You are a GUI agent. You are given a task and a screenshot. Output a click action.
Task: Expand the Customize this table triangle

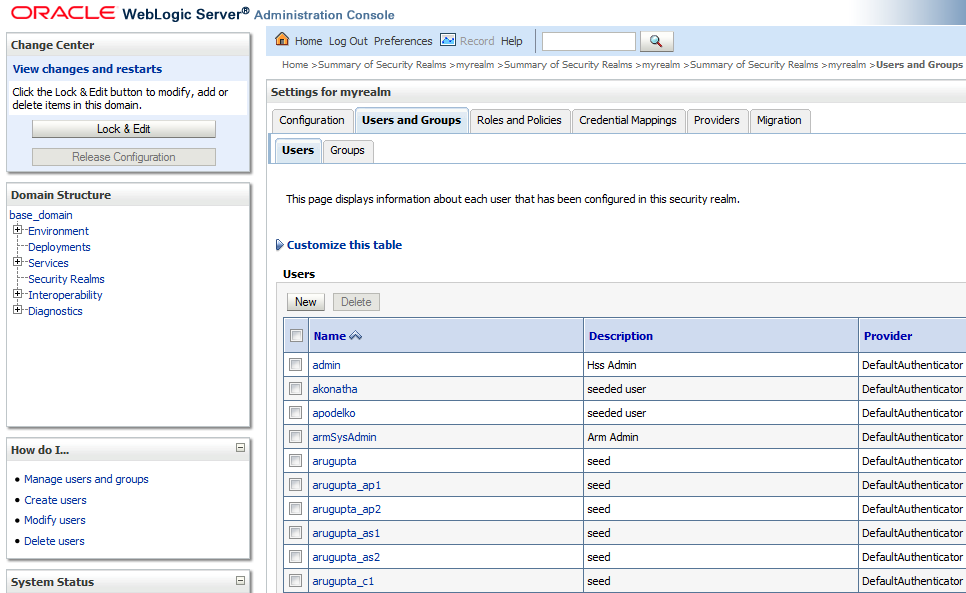(x=279, y=245)
